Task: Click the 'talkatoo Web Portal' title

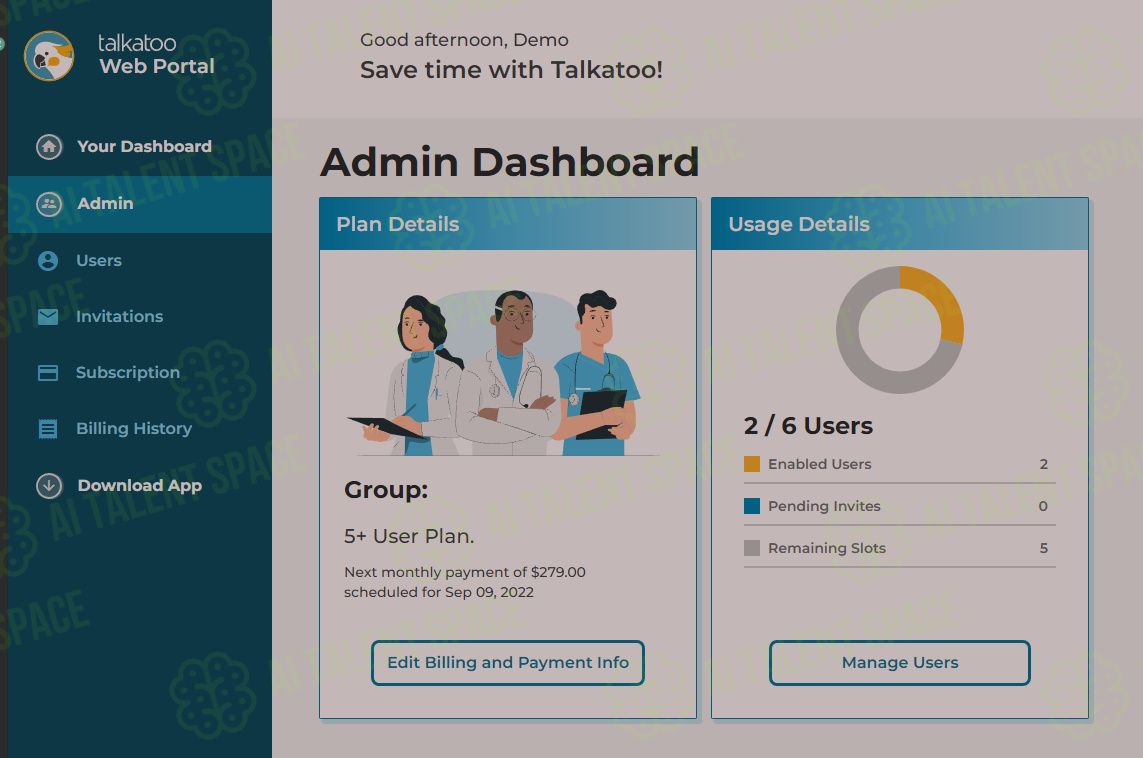Action: point(156,55)
